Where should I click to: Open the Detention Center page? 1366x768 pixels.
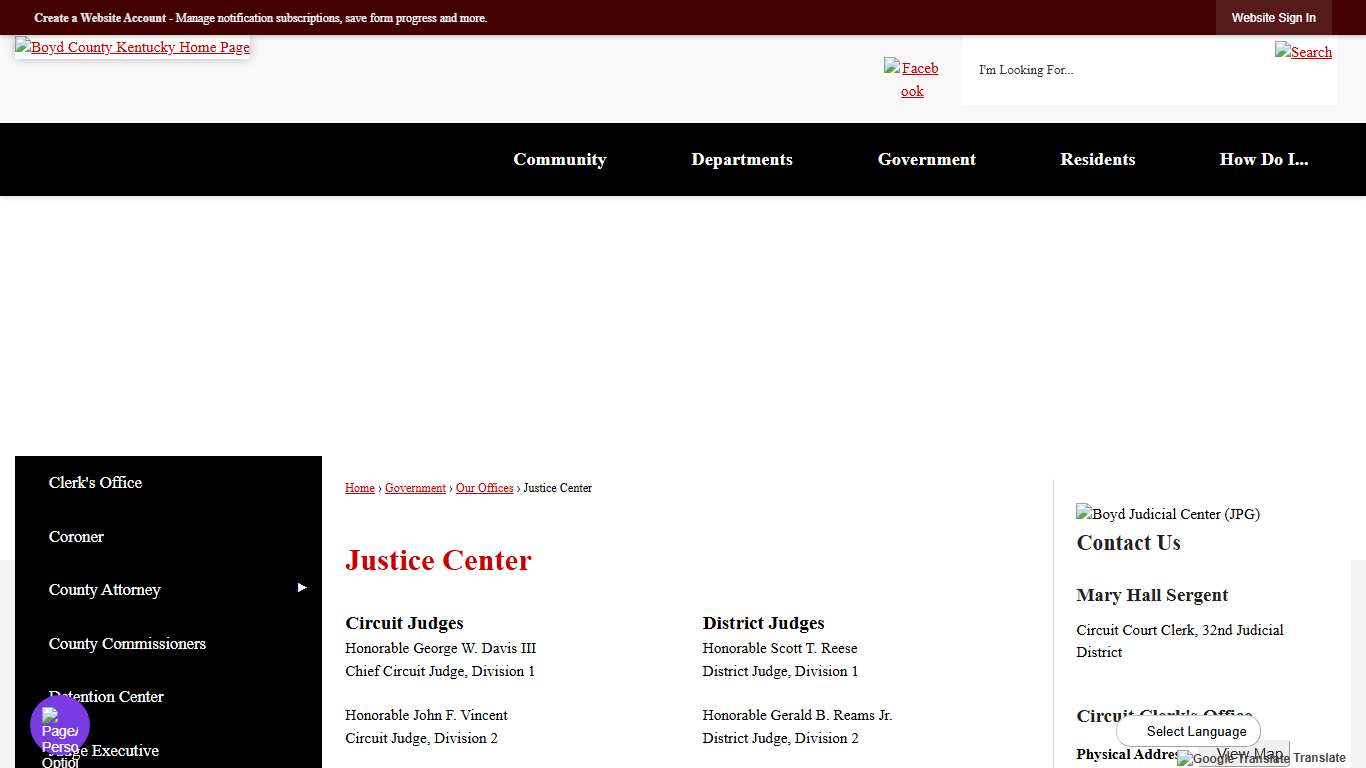[x=106, y=697]
